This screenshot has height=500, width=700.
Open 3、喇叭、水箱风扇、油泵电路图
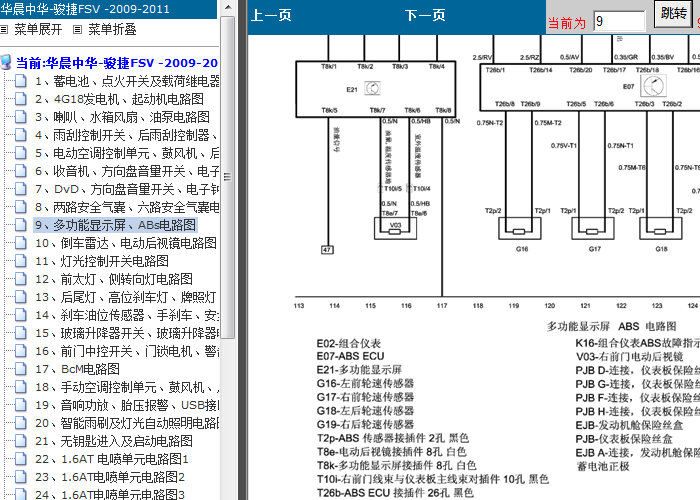click(x=122, y=117)
